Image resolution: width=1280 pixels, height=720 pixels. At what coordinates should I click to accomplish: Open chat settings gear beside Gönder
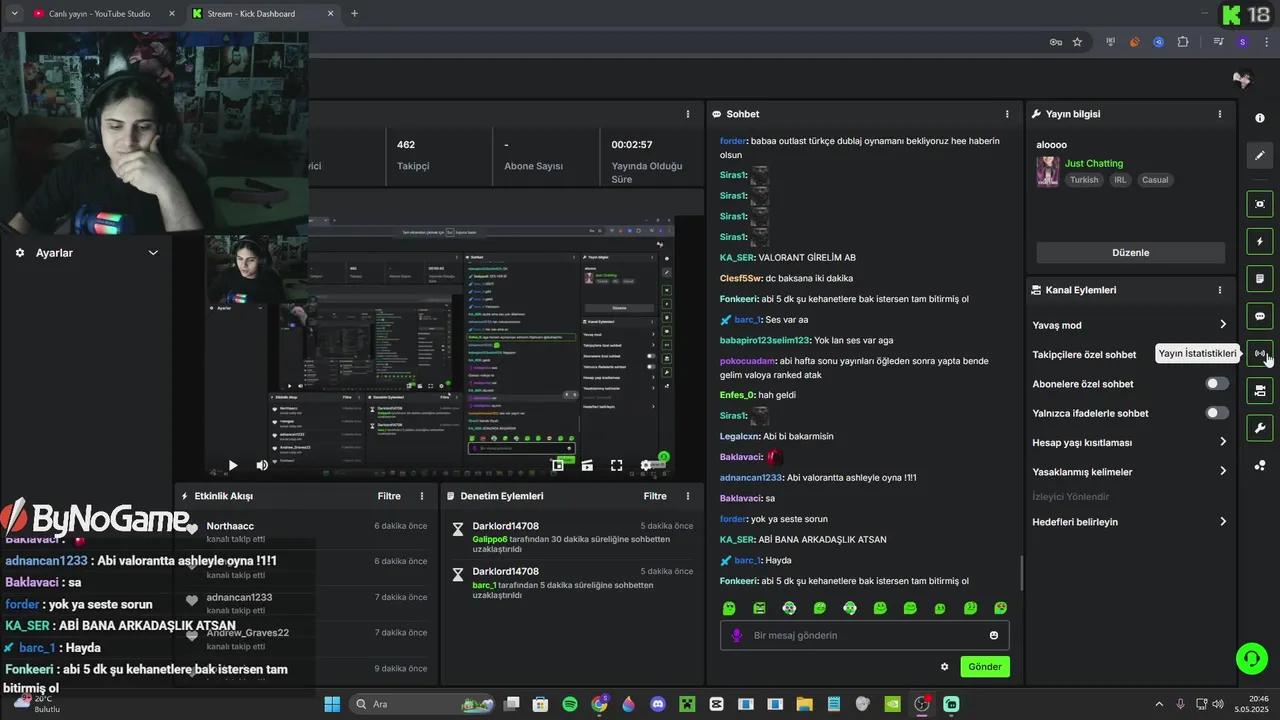point(944,667)
